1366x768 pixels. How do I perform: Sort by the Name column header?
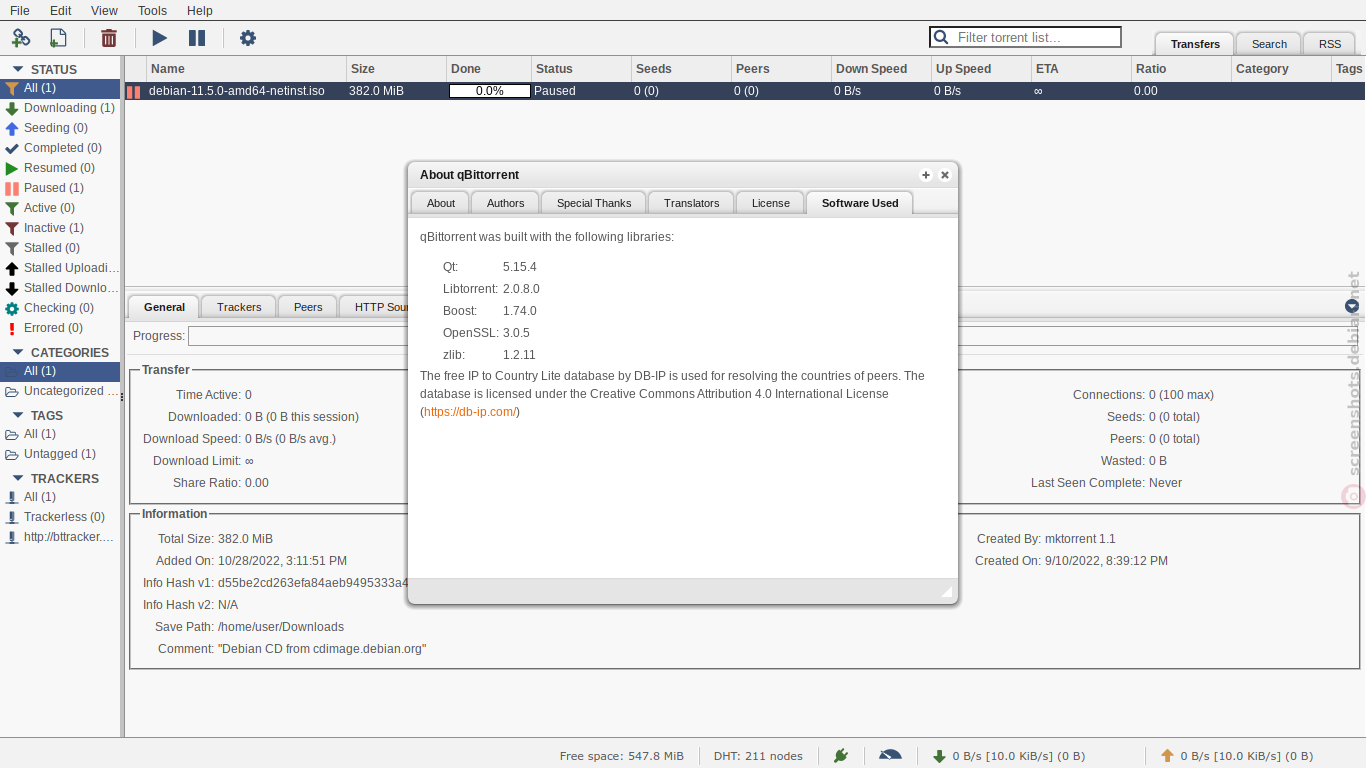[x=246, y=69]
